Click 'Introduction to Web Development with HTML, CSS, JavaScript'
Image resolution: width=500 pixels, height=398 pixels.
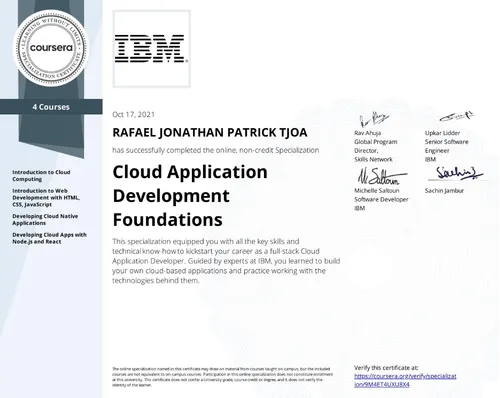coord(46,198)
